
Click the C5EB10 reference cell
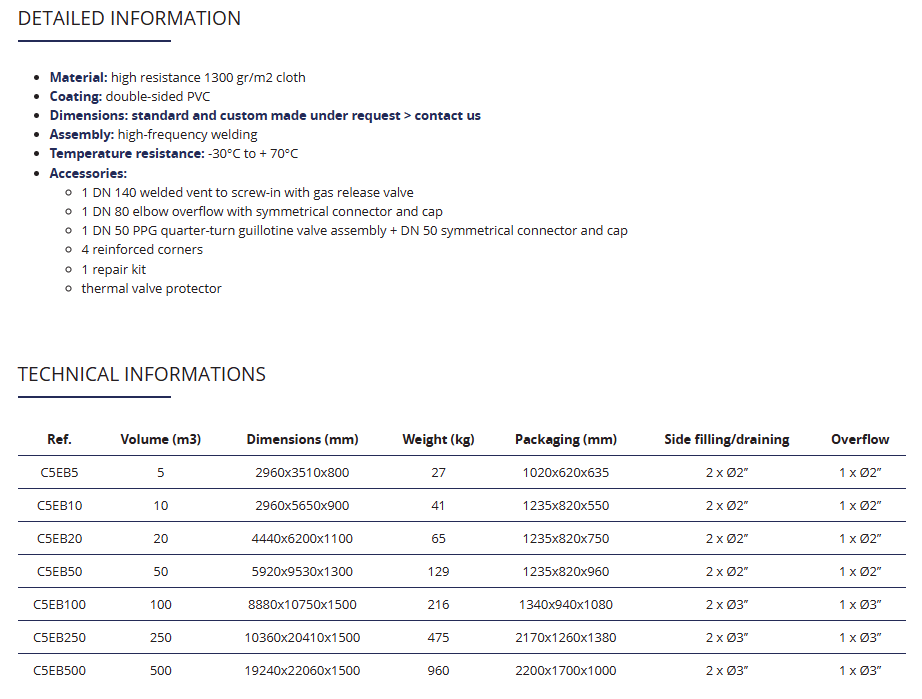pos(60,506)
